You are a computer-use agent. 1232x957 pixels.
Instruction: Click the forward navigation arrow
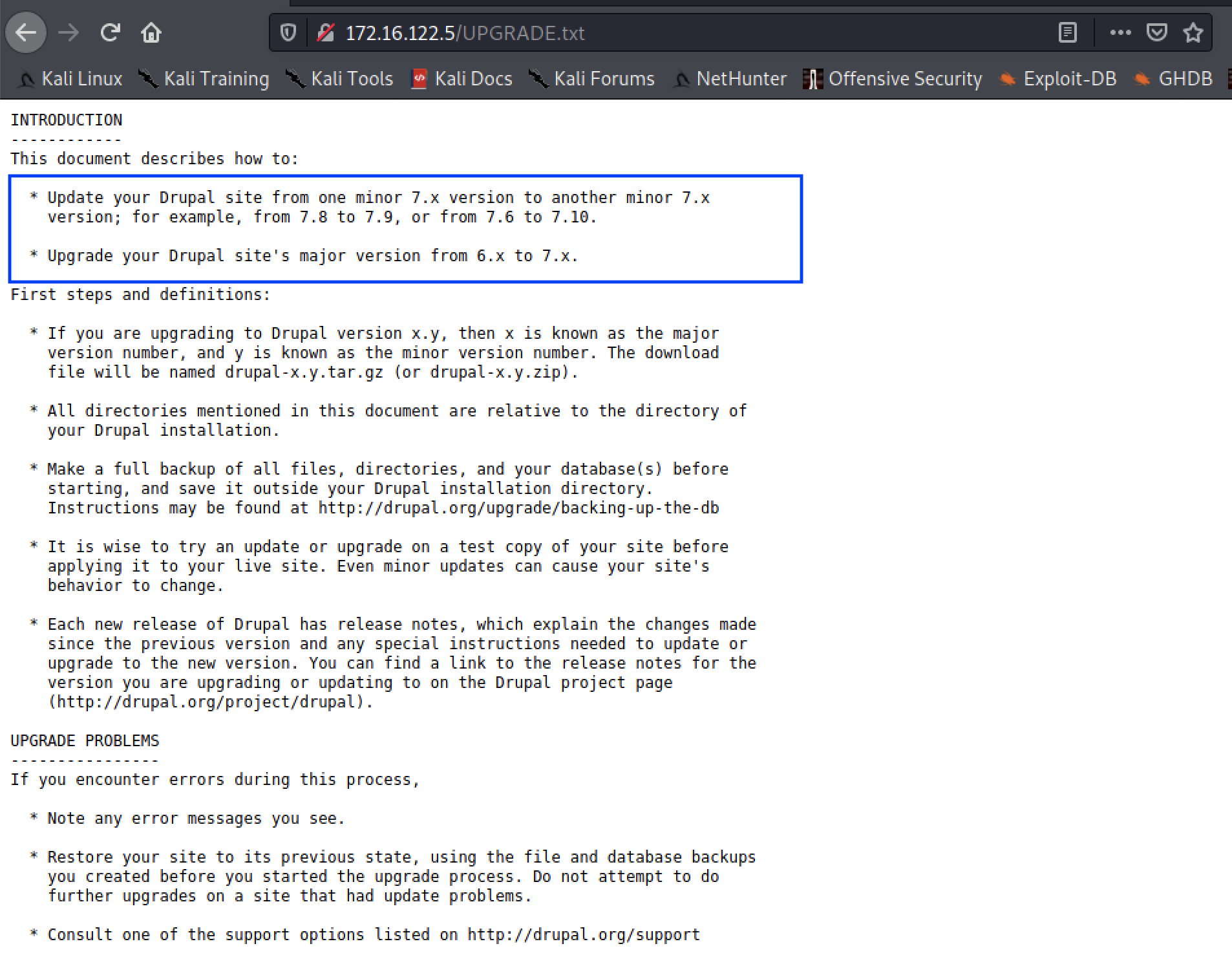click(68, 32)
